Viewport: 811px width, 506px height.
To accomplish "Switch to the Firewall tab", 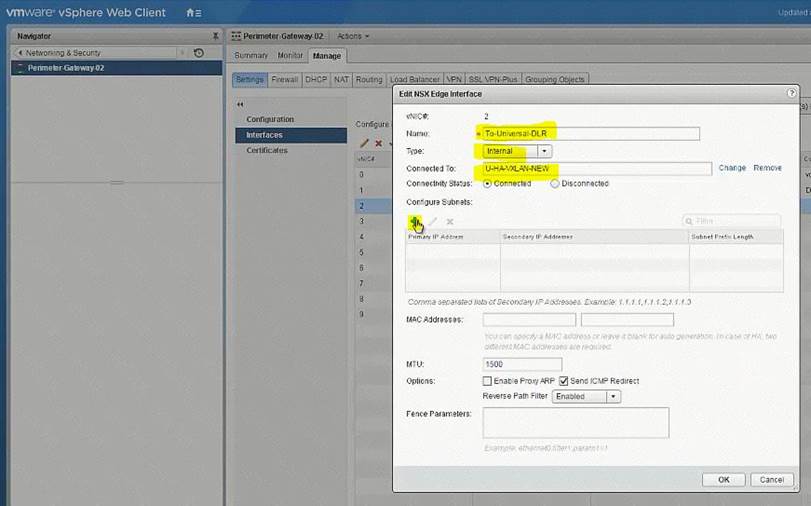I will point(285,79).
